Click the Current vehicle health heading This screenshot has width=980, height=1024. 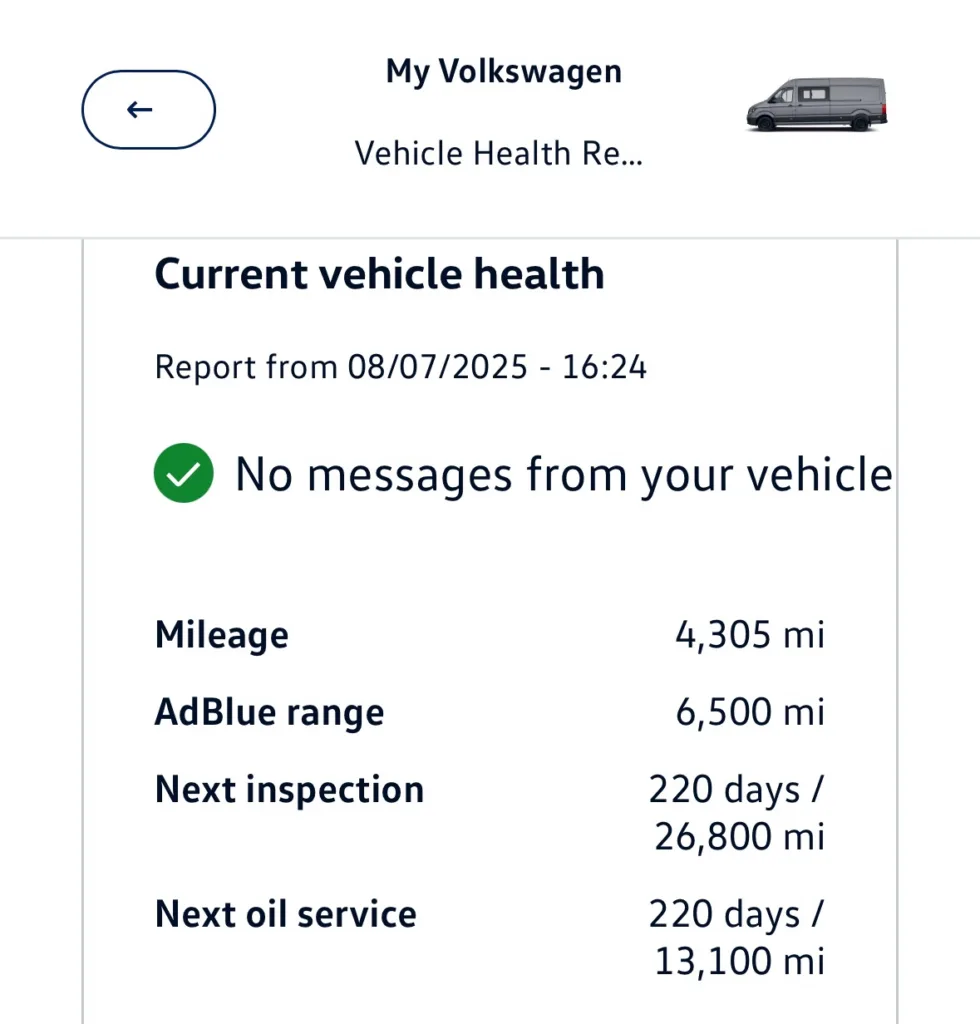pos(379,273)
